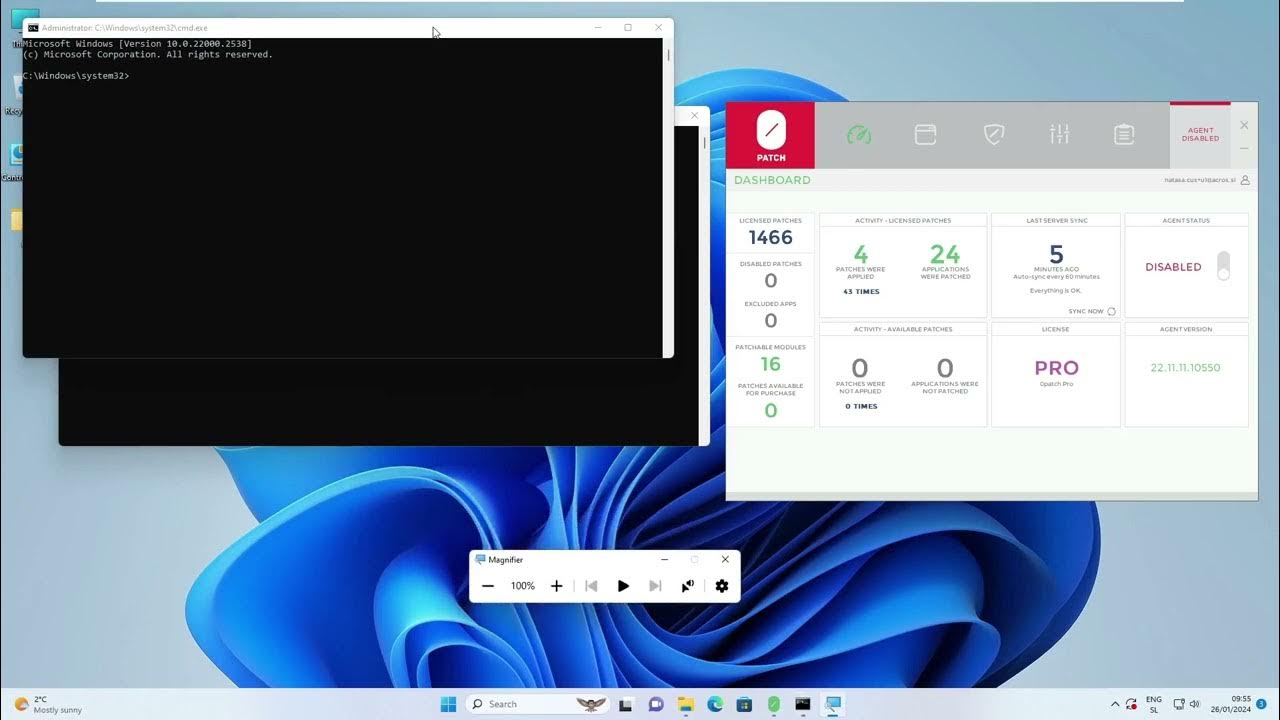Screen dimensions: 1280x720
Task: Open Microsoft Store from the taskbar
Action: (x=744, y=704)
